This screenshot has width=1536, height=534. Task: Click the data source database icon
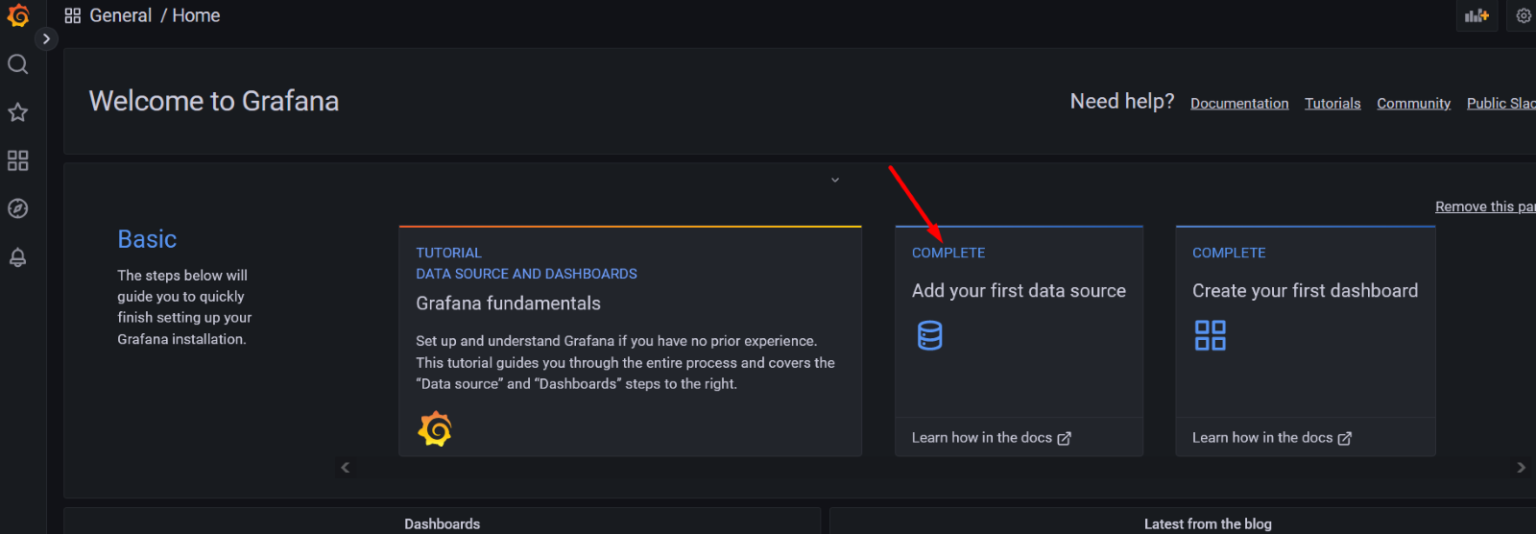tap(929, 335)
